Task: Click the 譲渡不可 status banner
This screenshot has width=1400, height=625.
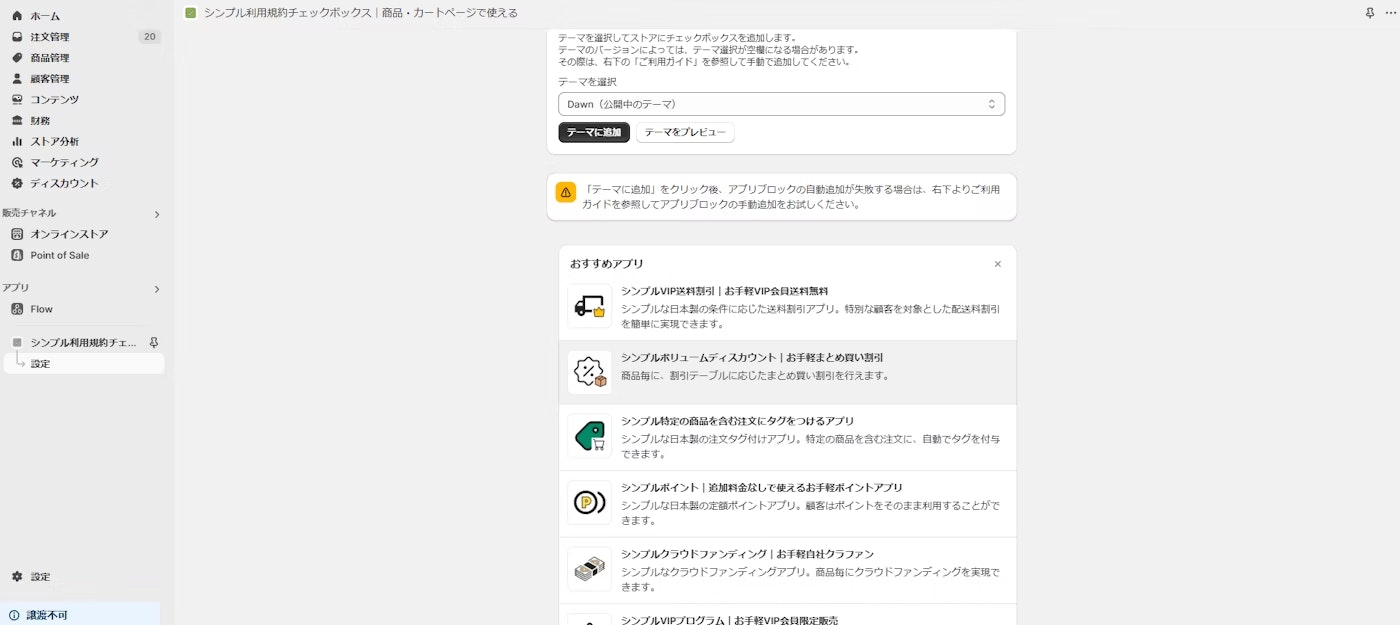Action: pos(80,614)
